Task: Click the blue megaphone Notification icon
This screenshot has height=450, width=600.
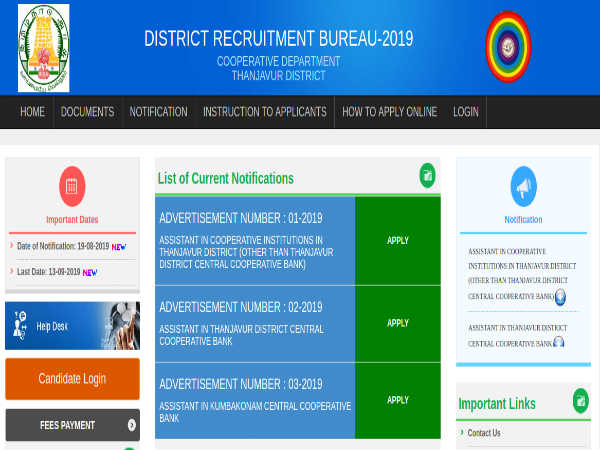Action: [x=523, y=186]
